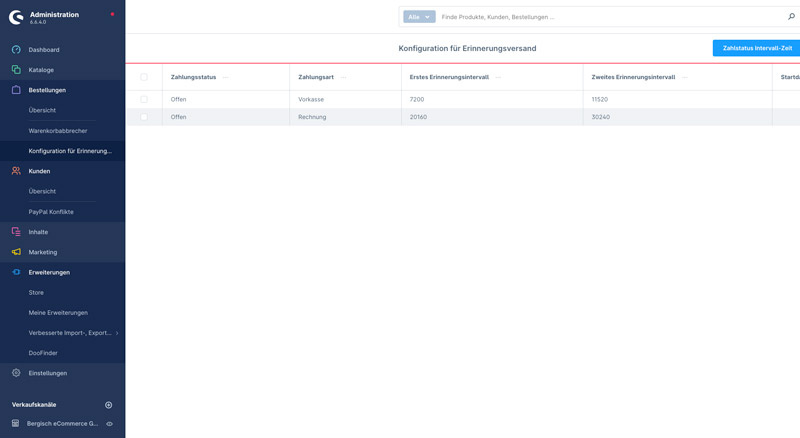This screenshot has width=800, height=438.
Task: Check the Rechnung row checkbox
Action: click(144, 117)
